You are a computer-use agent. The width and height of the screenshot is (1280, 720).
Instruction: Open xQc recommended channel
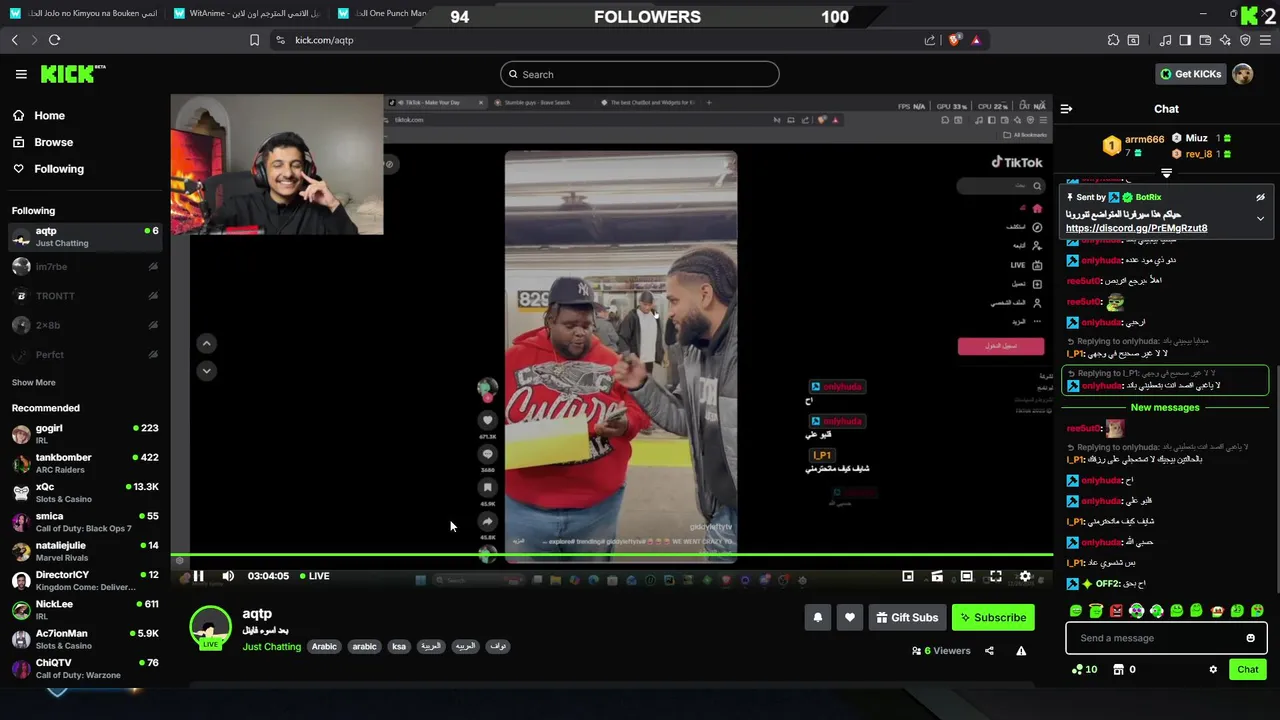pos(85,492)
